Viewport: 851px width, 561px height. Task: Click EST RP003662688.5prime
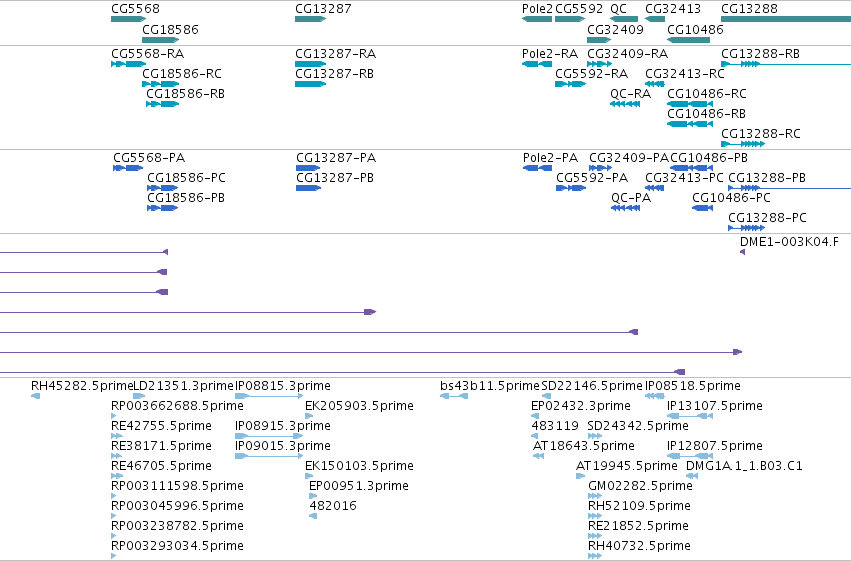(113, 416)
